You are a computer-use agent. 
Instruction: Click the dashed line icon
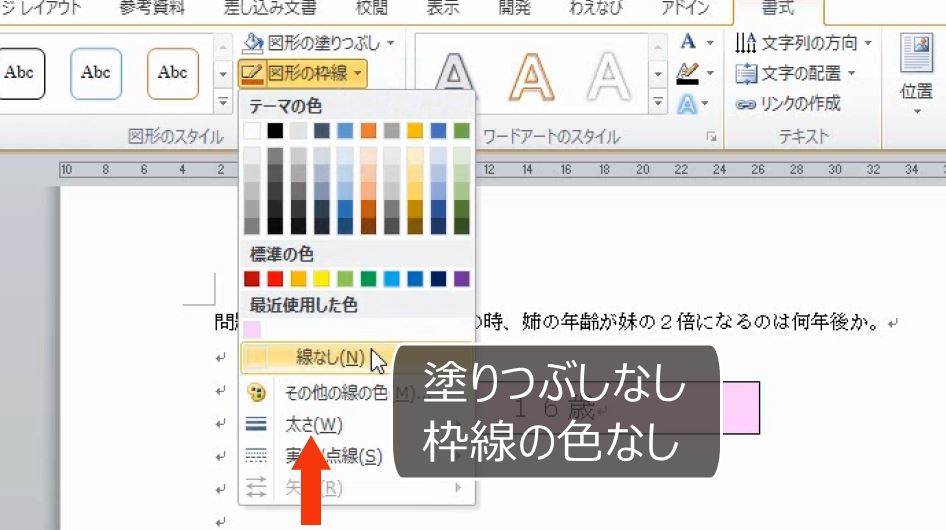[256, 456]
